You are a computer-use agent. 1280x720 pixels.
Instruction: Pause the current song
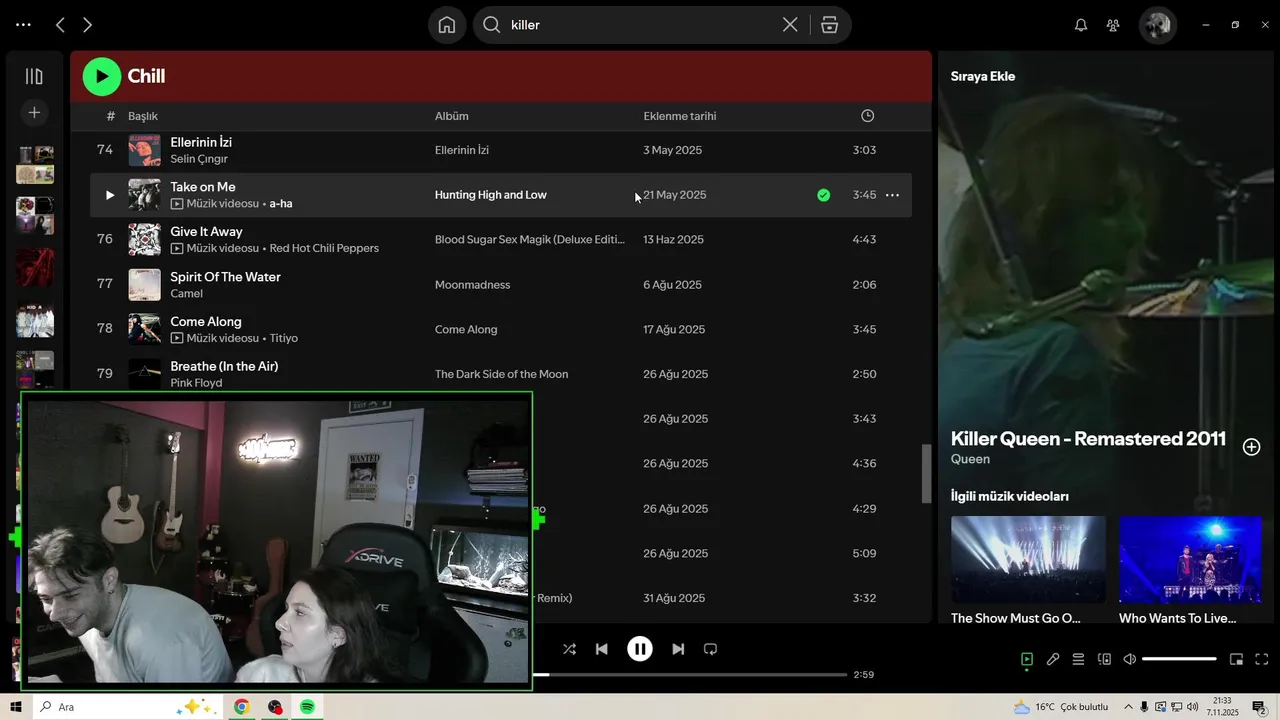(x=640, y=649)
